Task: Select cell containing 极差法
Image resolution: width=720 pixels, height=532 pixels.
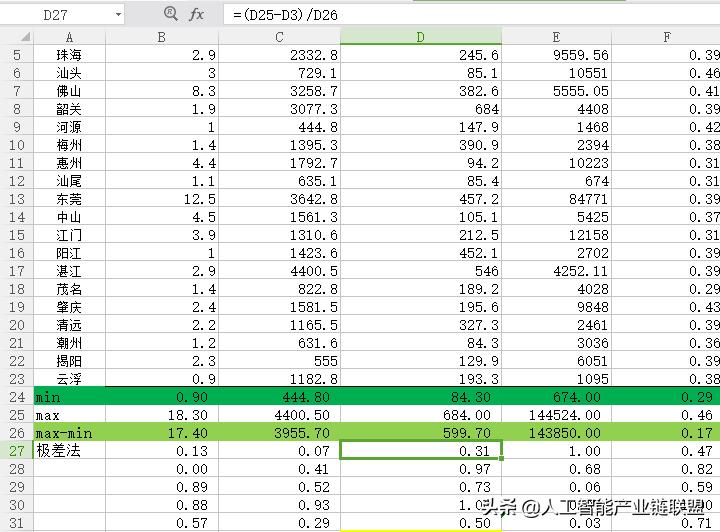Action: click(69, 450)
